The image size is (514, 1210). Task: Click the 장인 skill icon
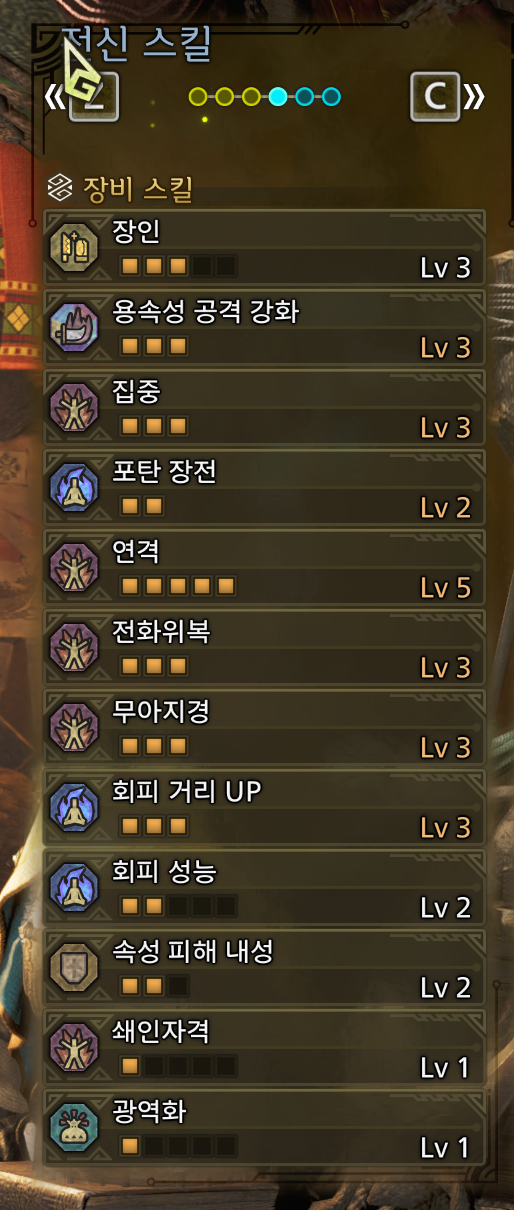pos(75,246)
